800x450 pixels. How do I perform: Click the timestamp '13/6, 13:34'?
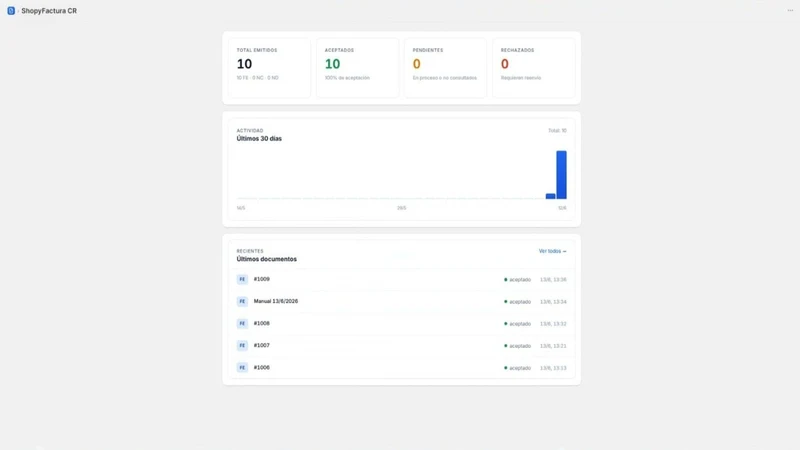tap(553, 302)
